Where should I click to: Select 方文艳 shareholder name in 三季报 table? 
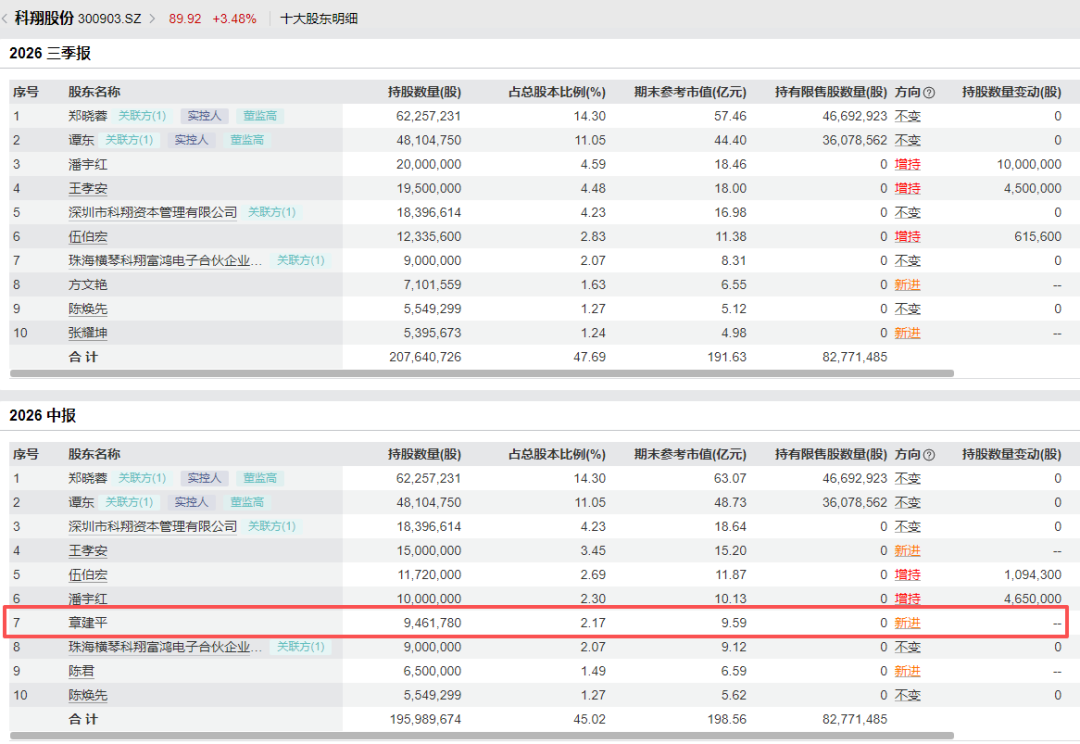[87, 285]
